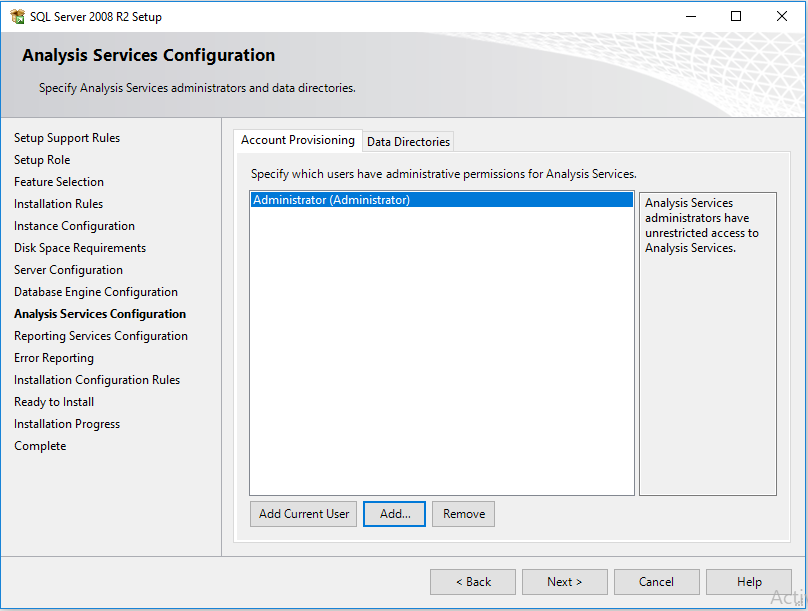Click the Installation Configuration Rules step
The height and width of the screenshot is (611, 808).
tap(97, 380)
